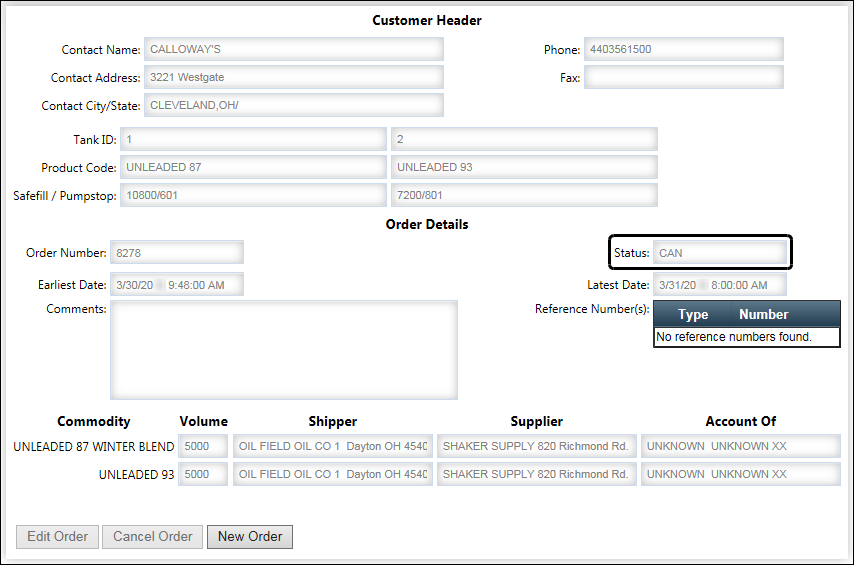
Task: Select the Contact Name field with CALLOWAY'S
Action: 294,49
